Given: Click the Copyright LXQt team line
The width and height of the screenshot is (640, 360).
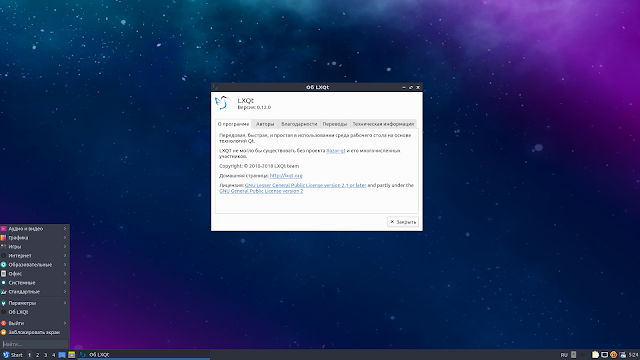Looking at the screenshot, I should (x=259, y=166).
